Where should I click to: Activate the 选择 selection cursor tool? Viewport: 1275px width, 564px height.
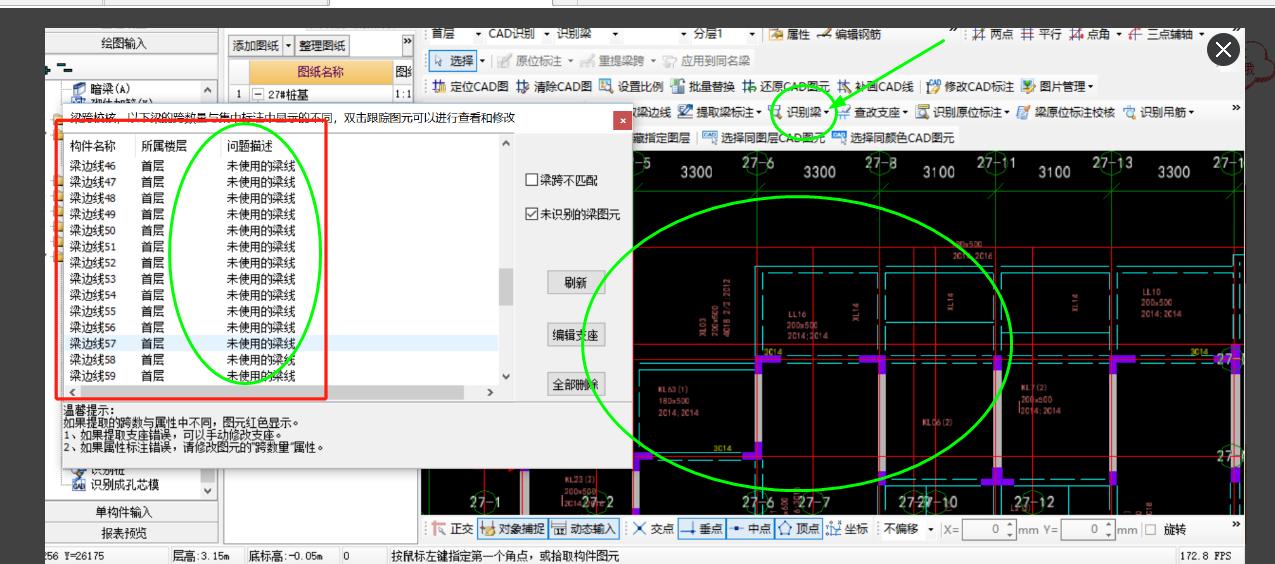point(455,61)
